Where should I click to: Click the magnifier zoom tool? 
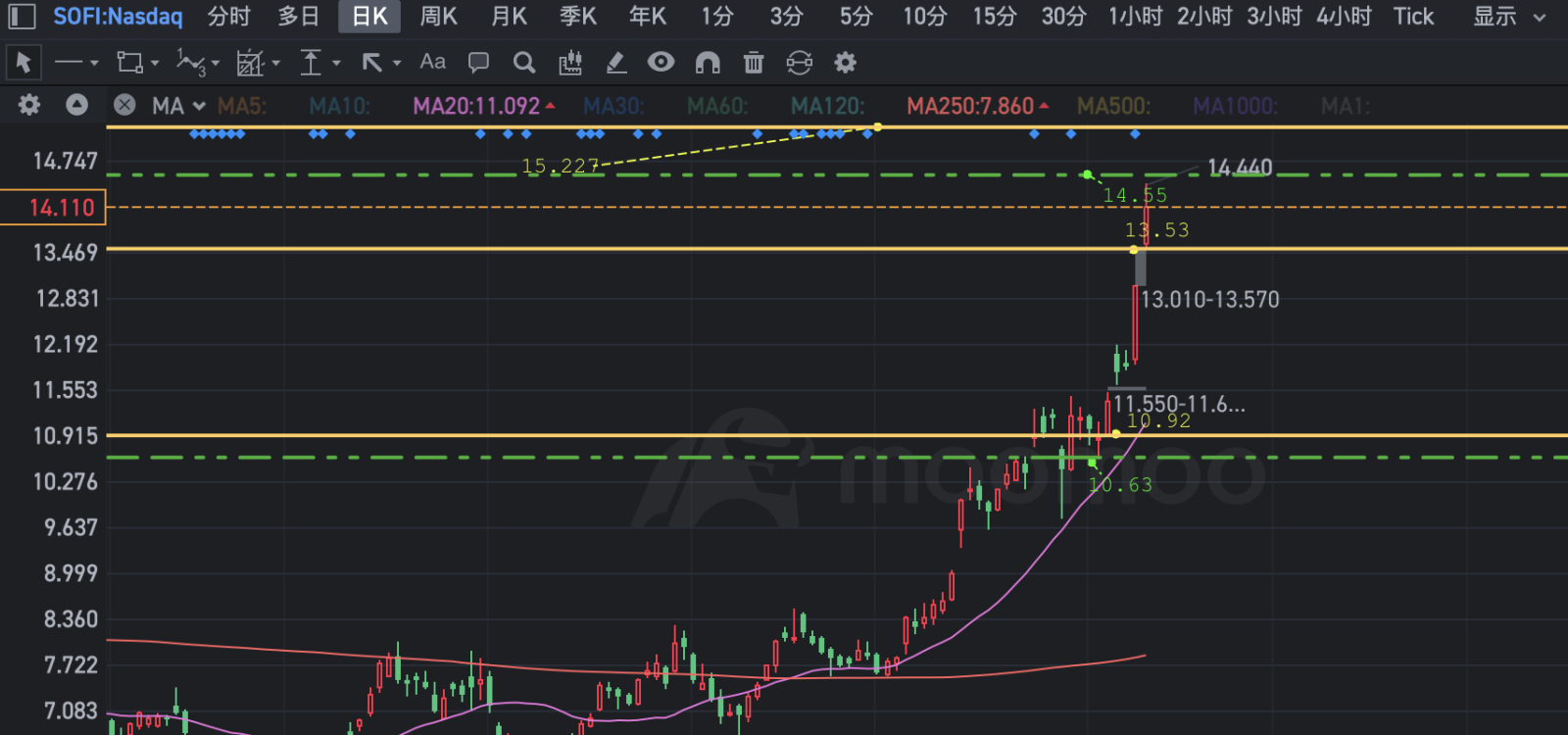(x=524, y=63)
